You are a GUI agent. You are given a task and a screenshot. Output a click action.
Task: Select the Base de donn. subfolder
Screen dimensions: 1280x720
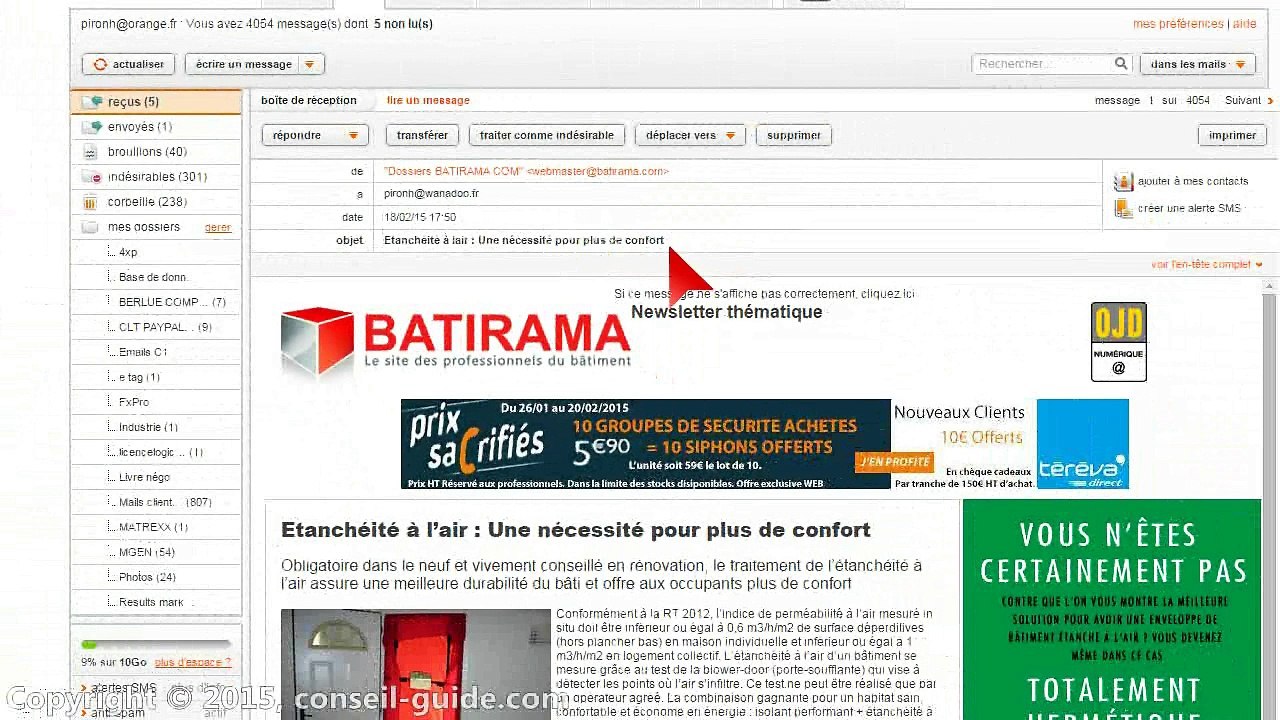153,277
